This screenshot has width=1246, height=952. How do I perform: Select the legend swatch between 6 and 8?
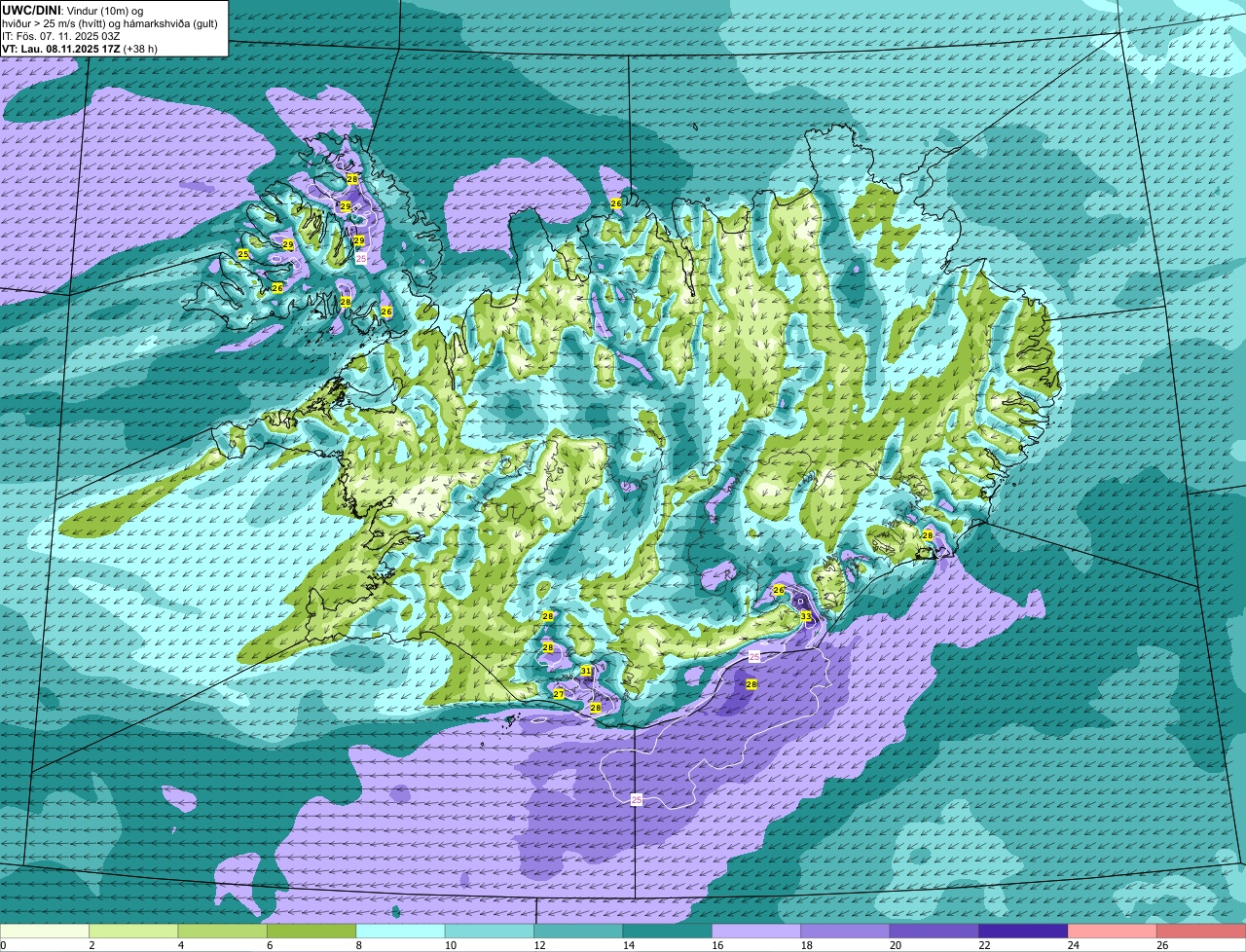click(x=311, y=932)
